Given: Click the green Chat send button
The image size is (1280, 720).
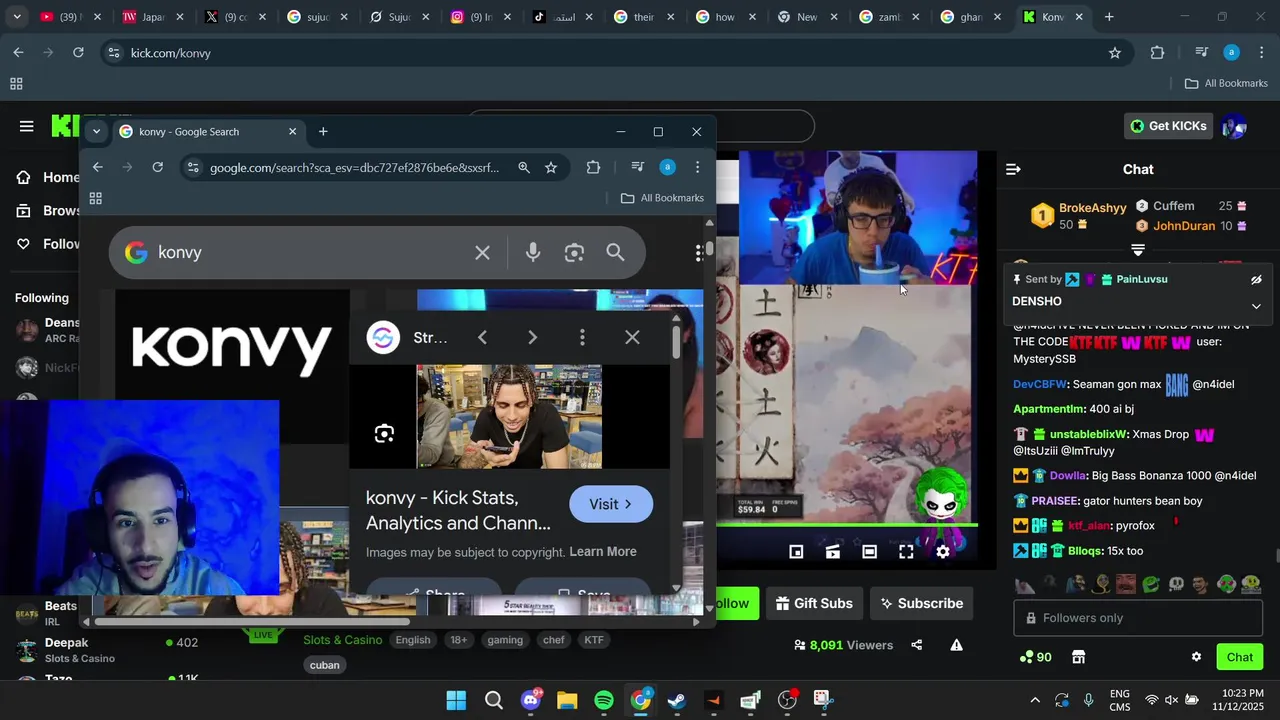Looking at the screenshot, I should coord(1240,657).
